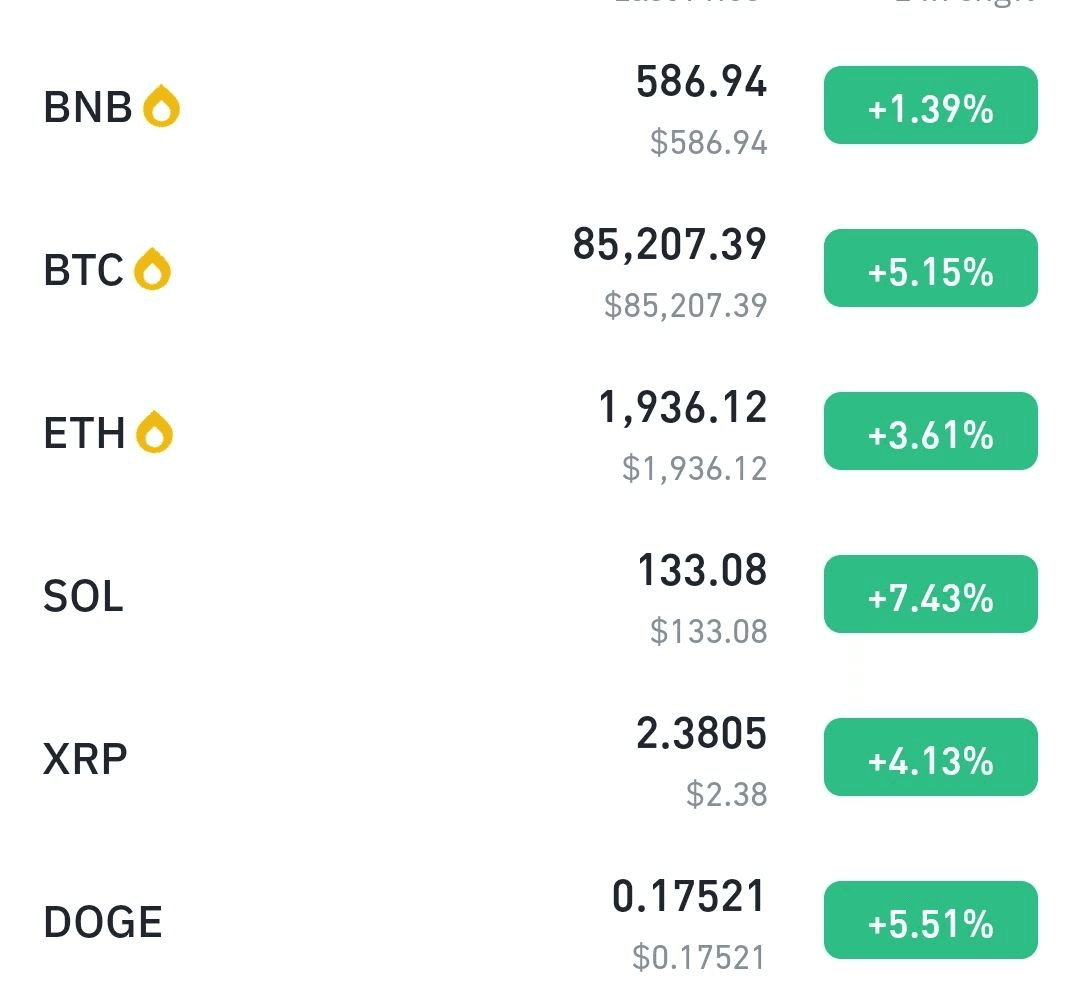Toggle the BNB +1.39% change badge
The width and height of the screenshot is (1080, 993).
pyautogui.click(x=931, y=105)
